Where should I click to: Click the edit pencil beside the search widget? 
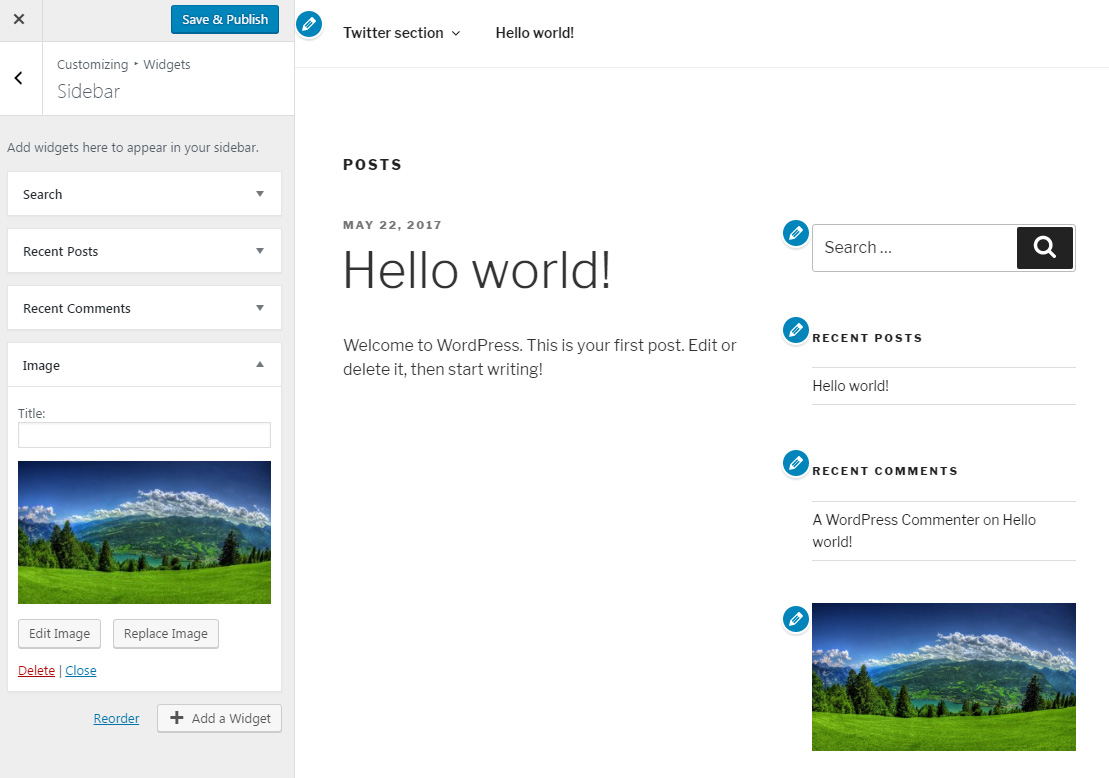coord(795,232)
